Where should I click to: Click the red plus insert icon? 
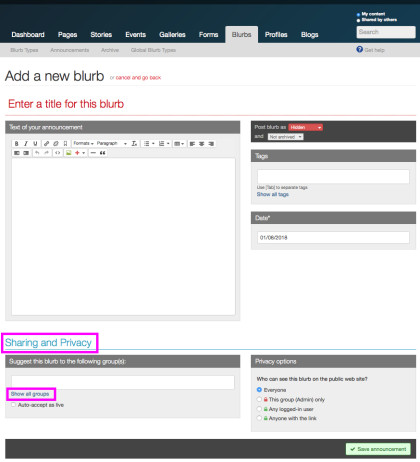pos(77,153)
